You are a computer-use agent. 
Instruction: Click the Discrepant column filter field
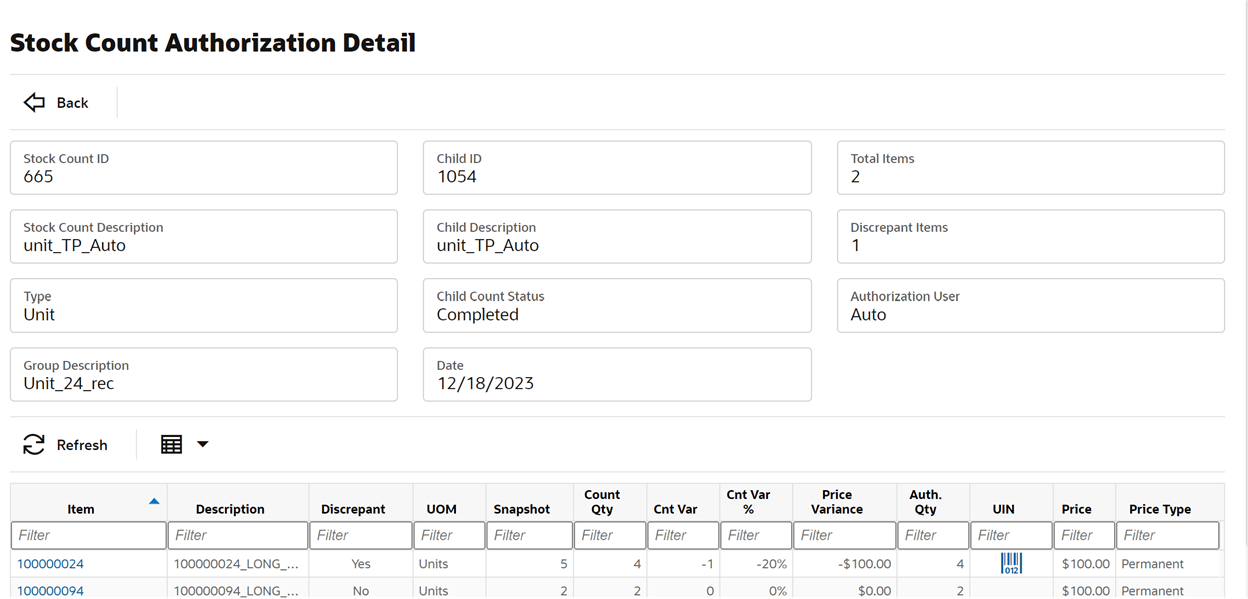click(360, 535)
